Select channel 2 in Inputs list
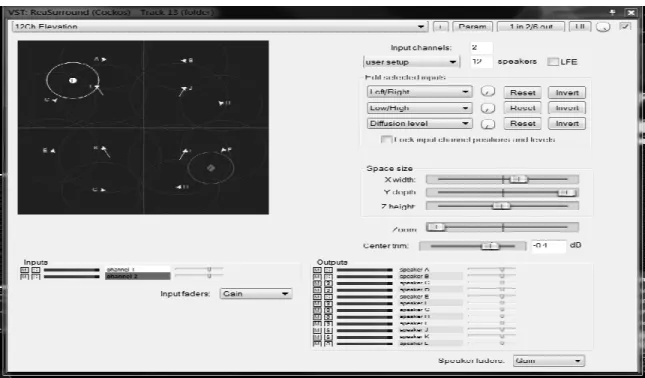 137,276
